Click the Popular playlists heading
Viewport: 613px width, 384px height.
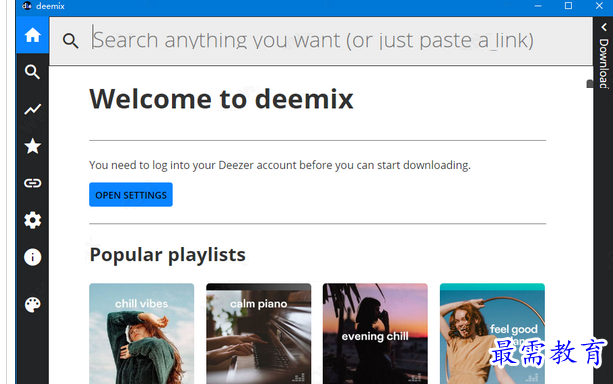click(168, 255)
